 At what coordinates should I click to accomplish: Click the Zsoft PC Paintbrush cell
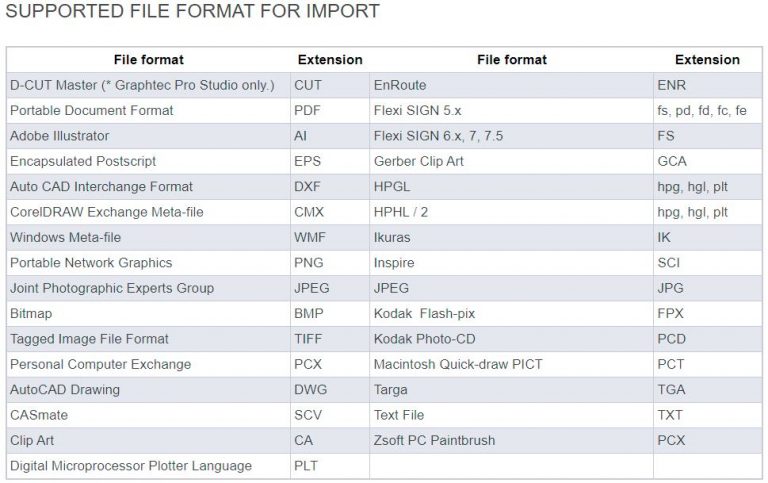click(x=434, y=441)
